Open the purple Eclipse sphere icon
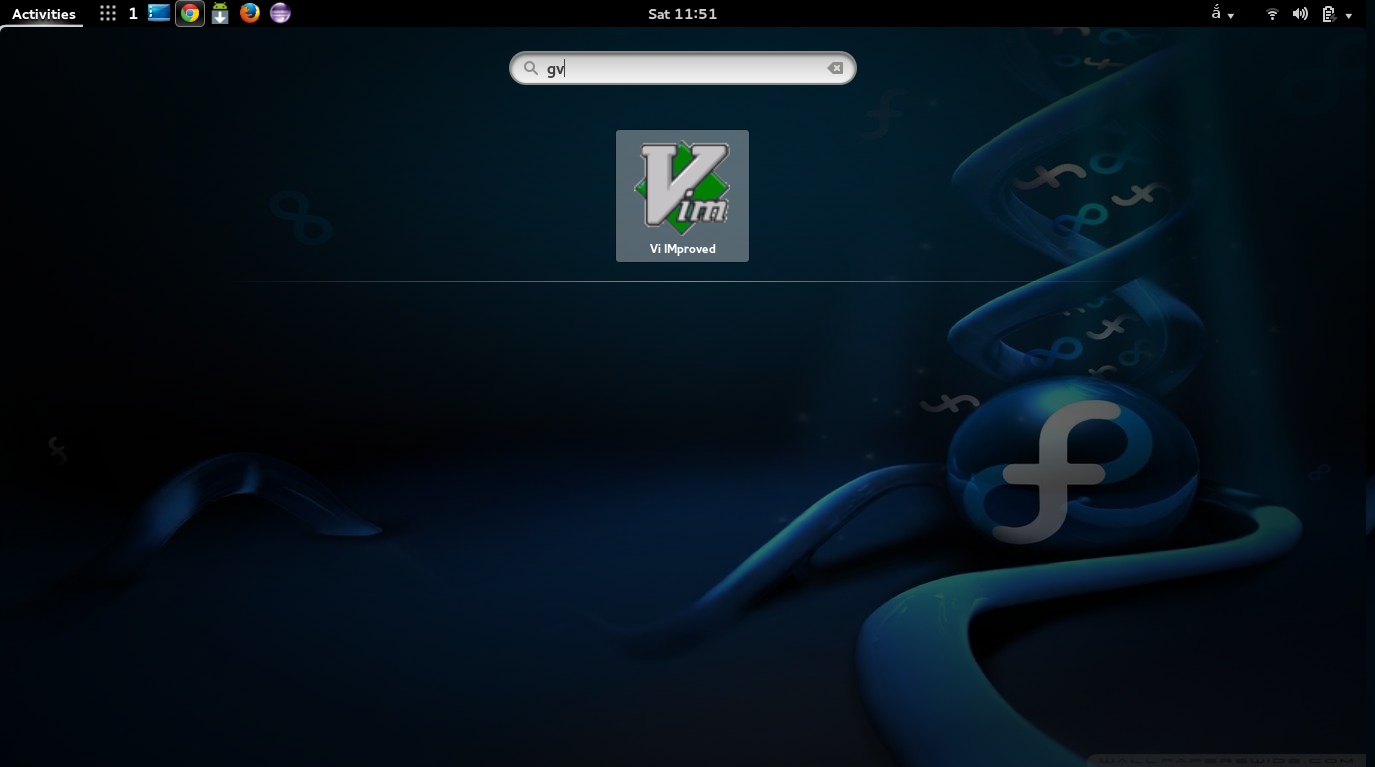Image resolution: width=1375 pixels, height=767 pixels. [281, 13]
